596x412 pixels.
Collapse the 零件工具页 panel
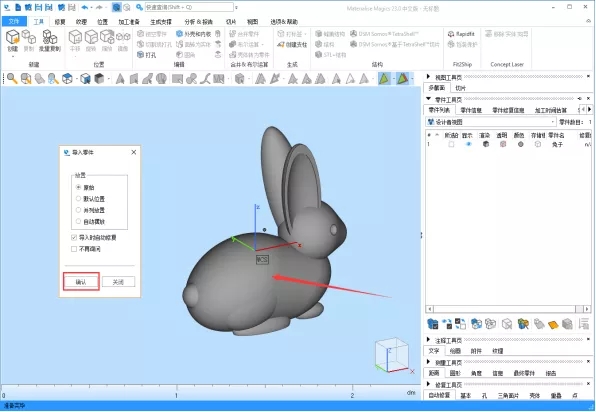[x=428, y=99]
